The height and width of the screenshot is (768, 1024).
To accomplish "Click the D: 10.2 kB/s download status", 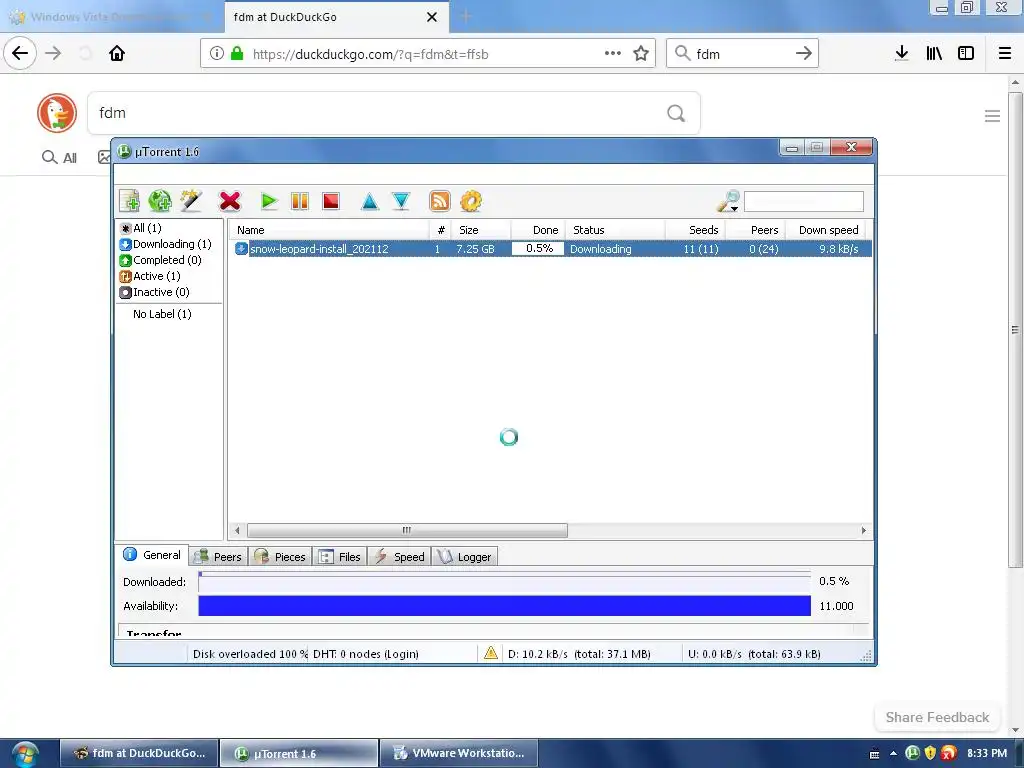I will point(579,654).
